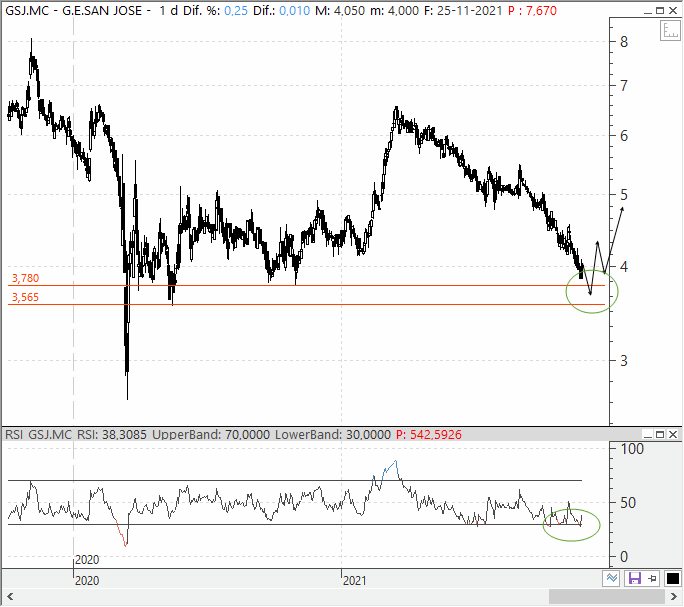
Task: Click the UpperBand: 70,0000 text
Action: (x=211, y=435)
